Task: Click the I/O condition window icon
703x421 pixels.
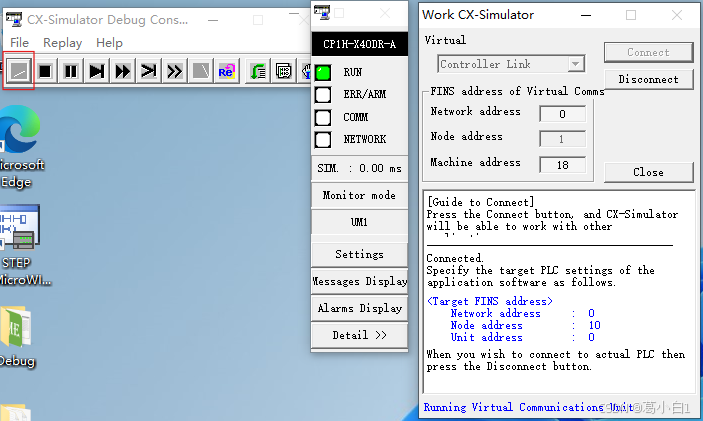Action: [x=284, y=71]
